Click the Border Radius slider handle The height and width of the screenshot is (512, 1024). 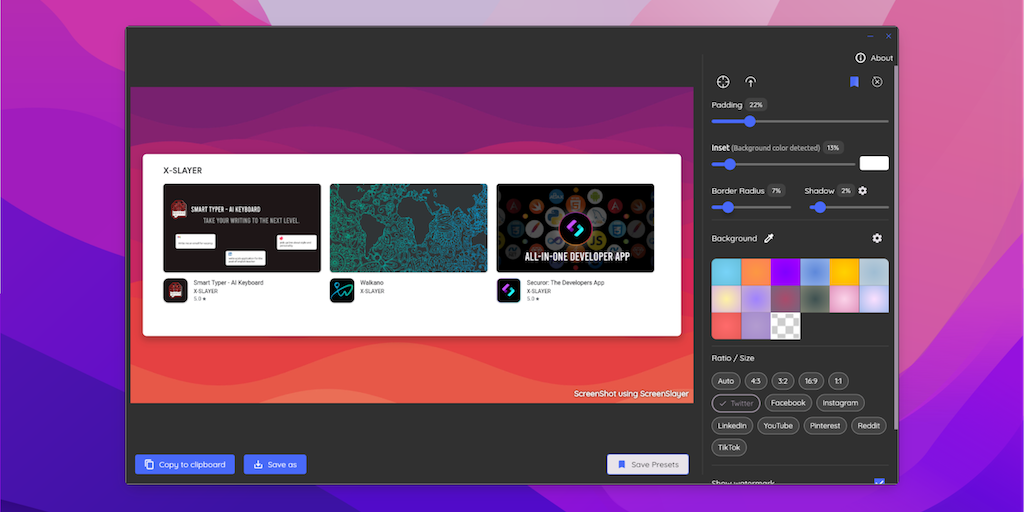[728, 208]
